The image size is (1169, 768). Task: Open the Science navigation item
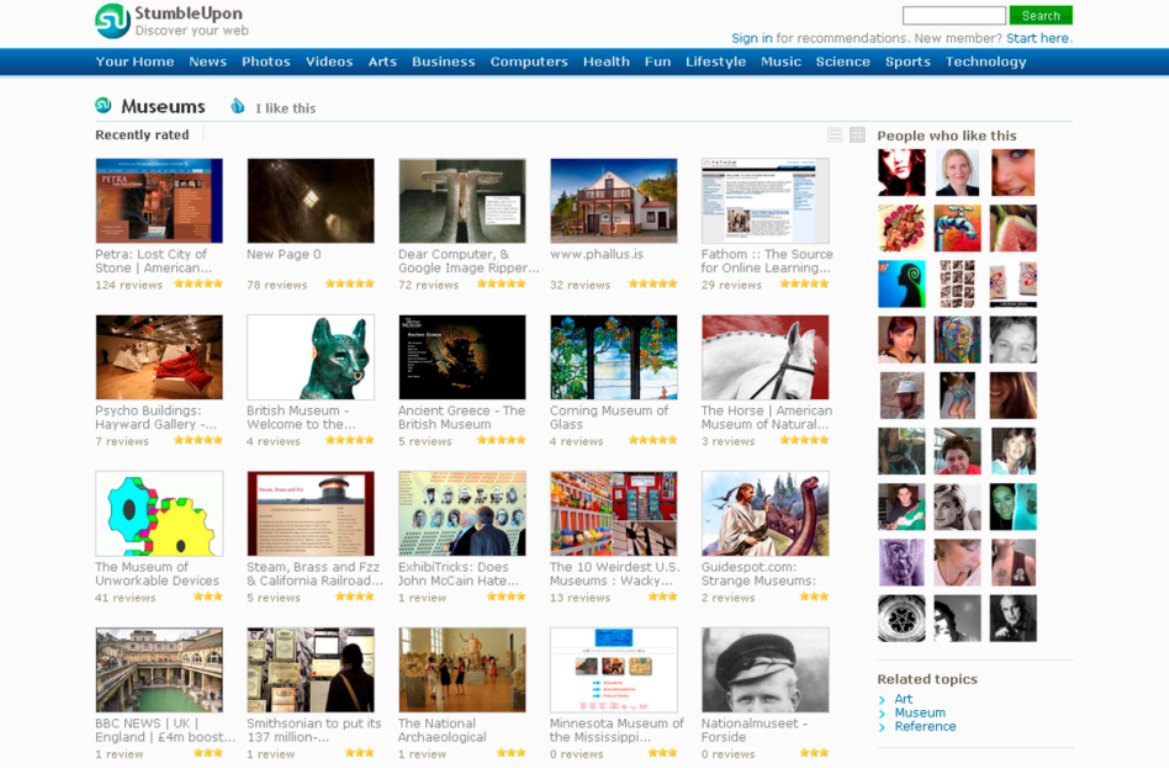[842, 62]
